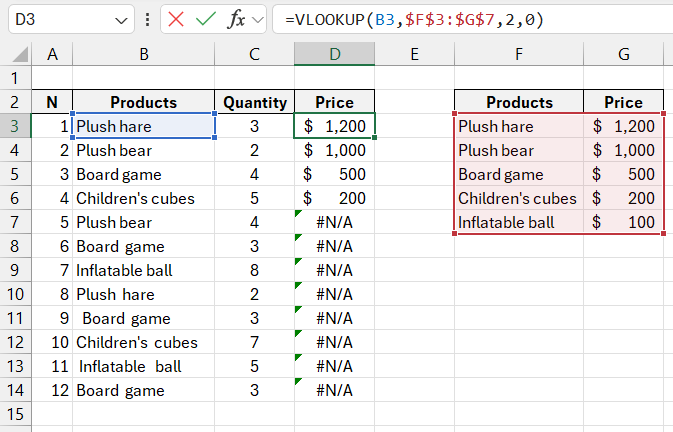Confirm the formula with the Enter checkmark
The image size is (673, 432).
pos(206,19)
